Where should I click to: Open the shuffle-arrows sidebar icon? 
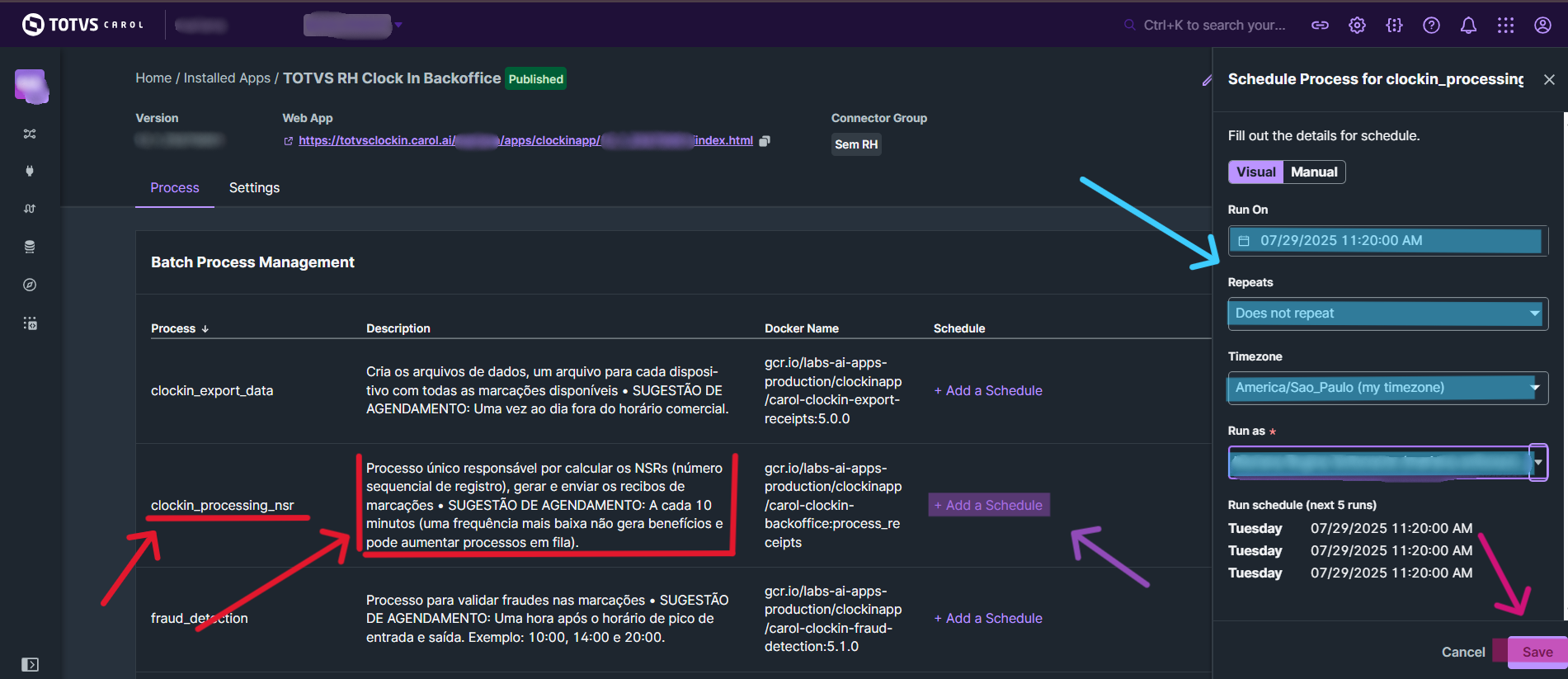coord(30,134)
